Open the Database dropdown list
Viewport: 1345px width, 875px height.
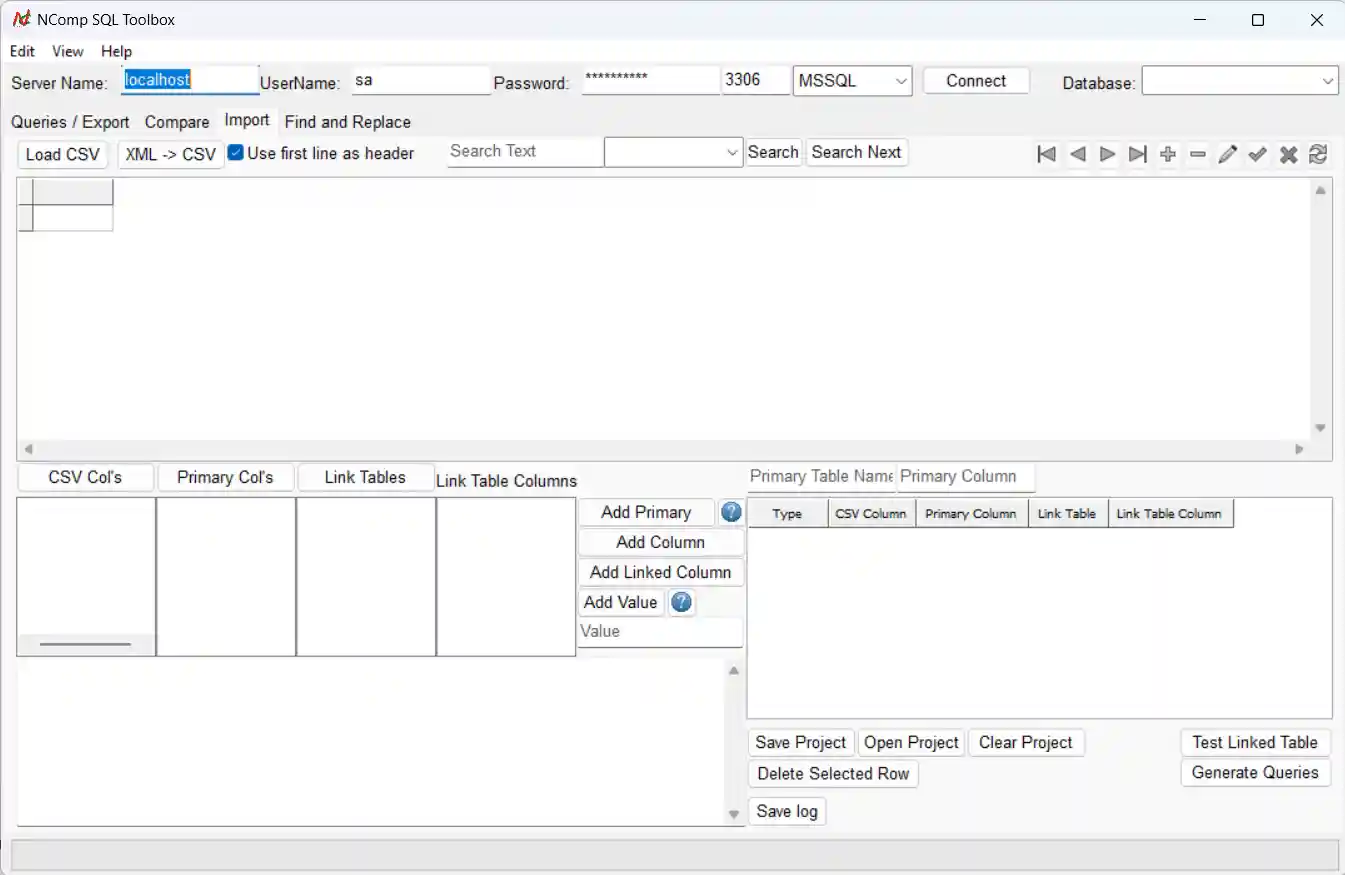click(x=1327, y=81)
